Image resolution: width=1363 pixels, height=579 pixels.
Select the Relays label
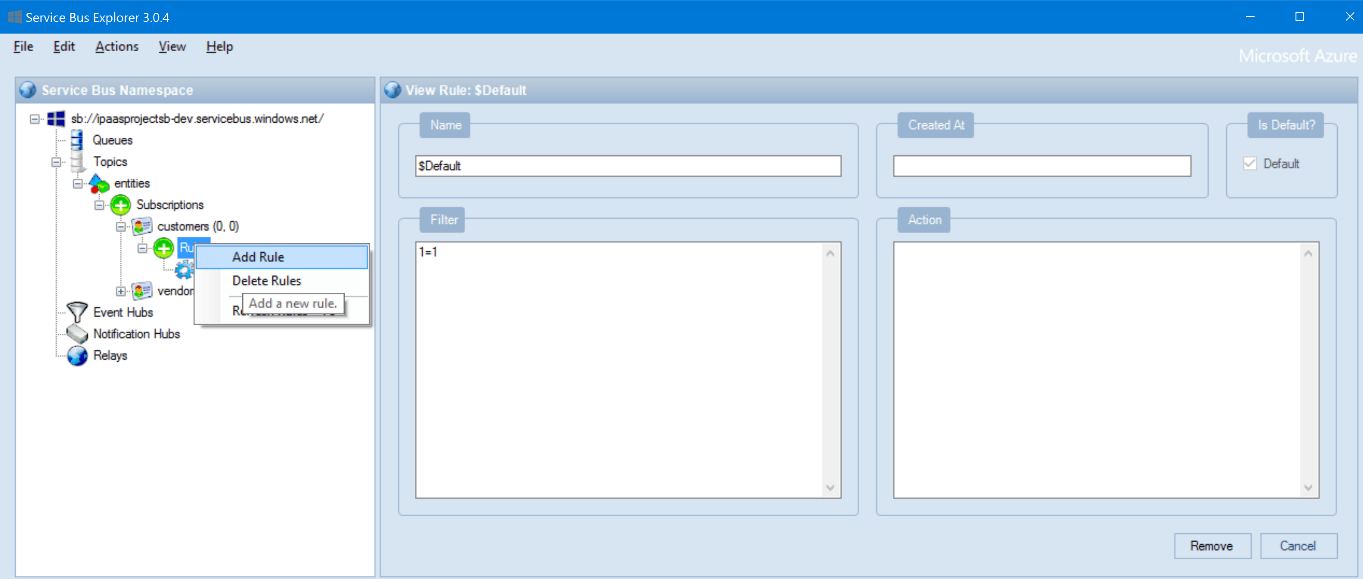tap(111, 355)
